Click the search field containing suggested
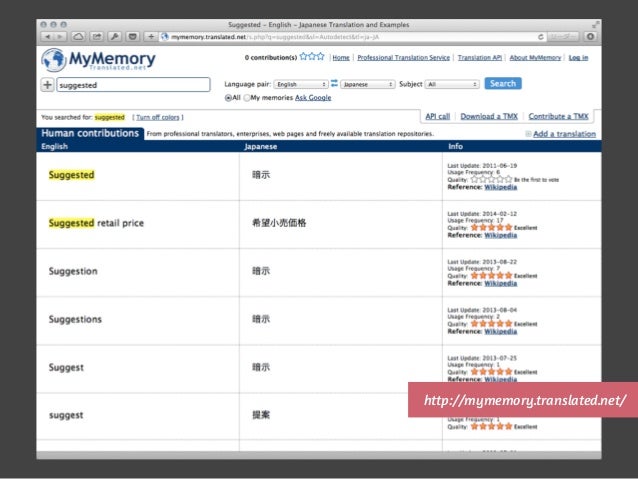This screenshot has height=479, width=638. [133, 85]
